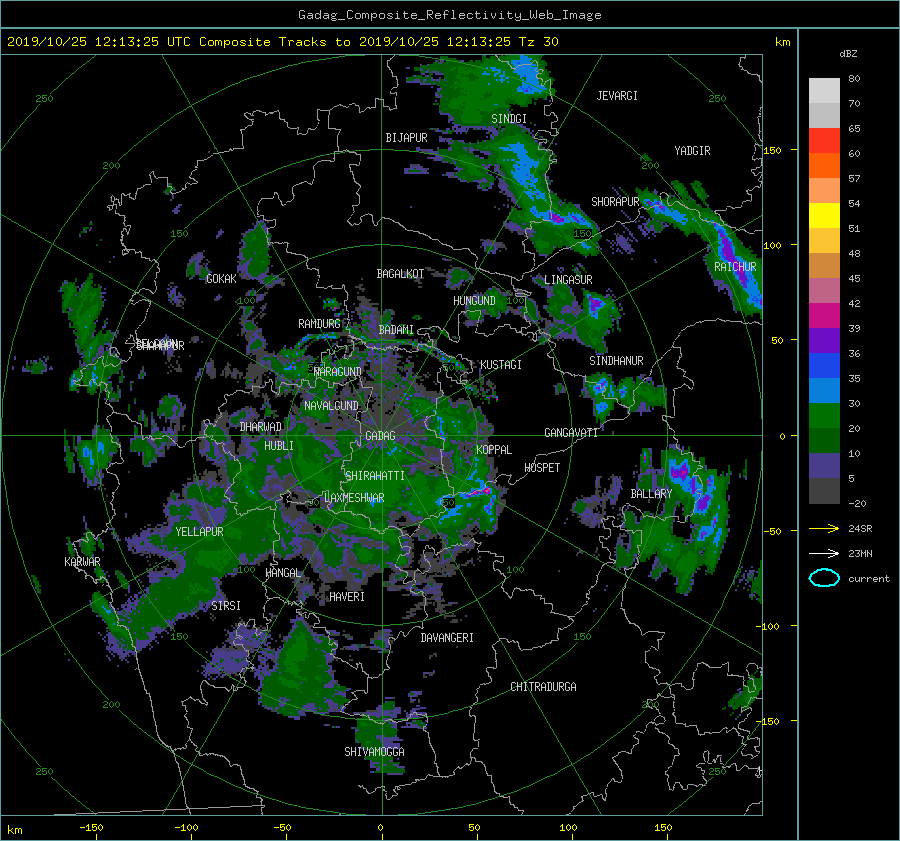Click the CHITRADURGA city label
Image resolution: width=900 pixels, height=841 pixels.
[x=543, y=687]
